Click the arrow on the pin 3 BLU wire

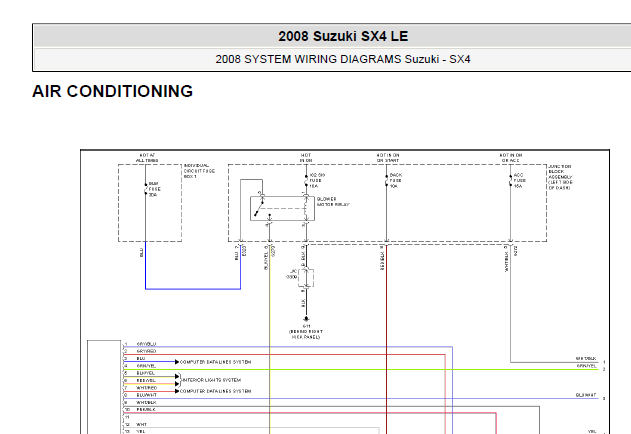click(177, 362)
